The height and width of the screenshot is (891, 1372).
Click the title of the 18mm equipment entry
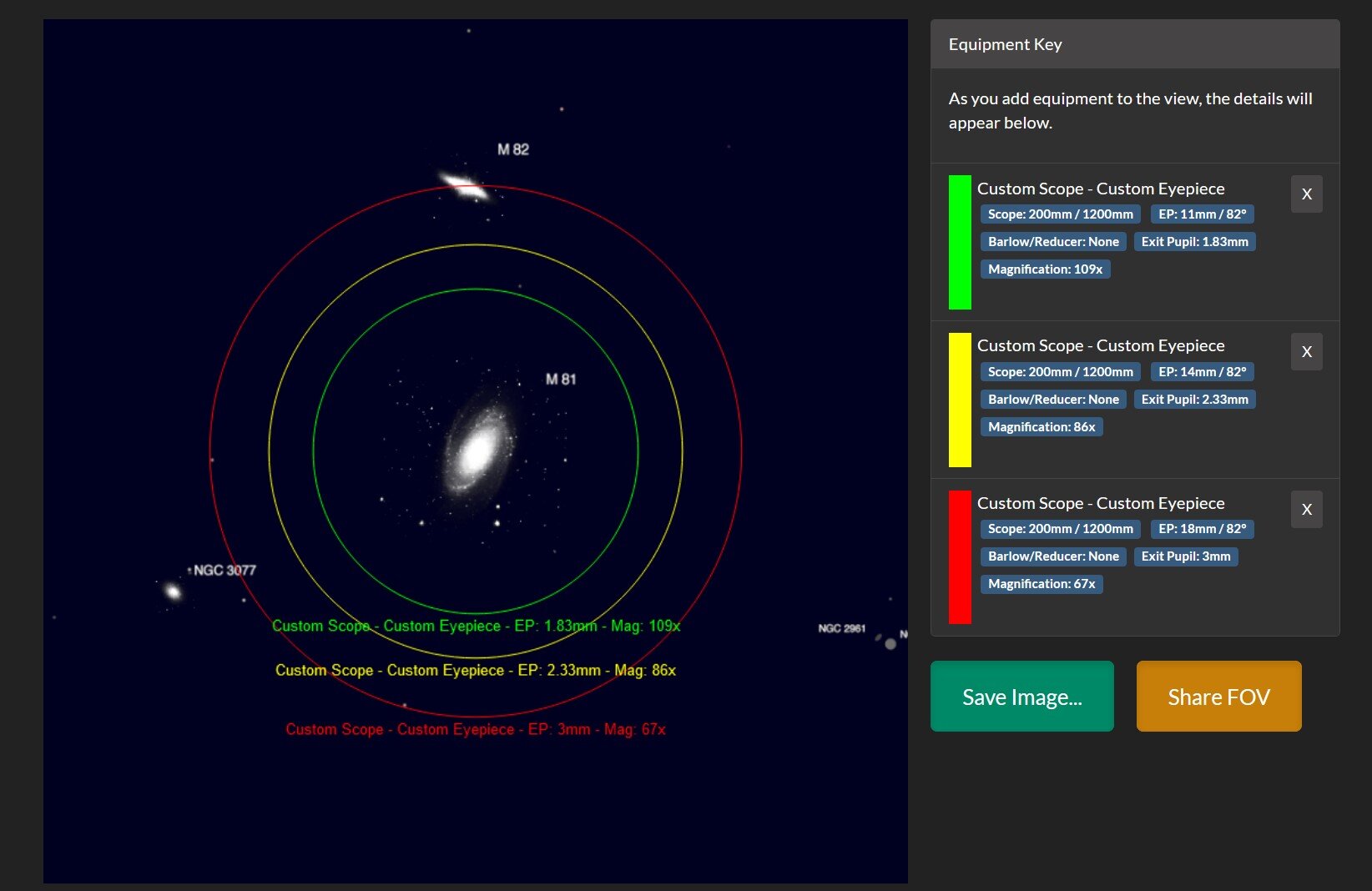tap(1101, 503)
